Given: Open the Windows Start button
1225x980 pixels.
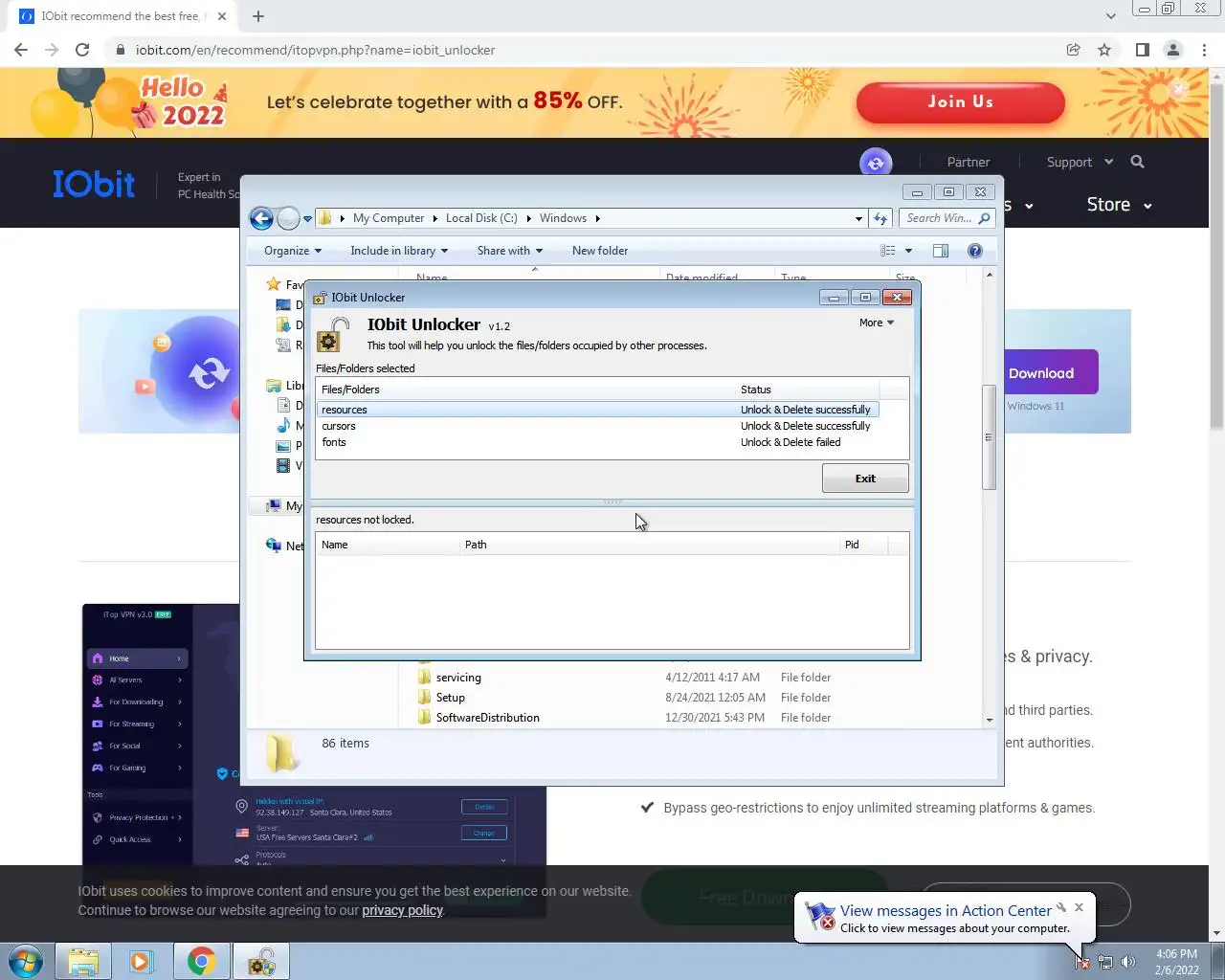Looking at the screenshot, I should point(26,961).
